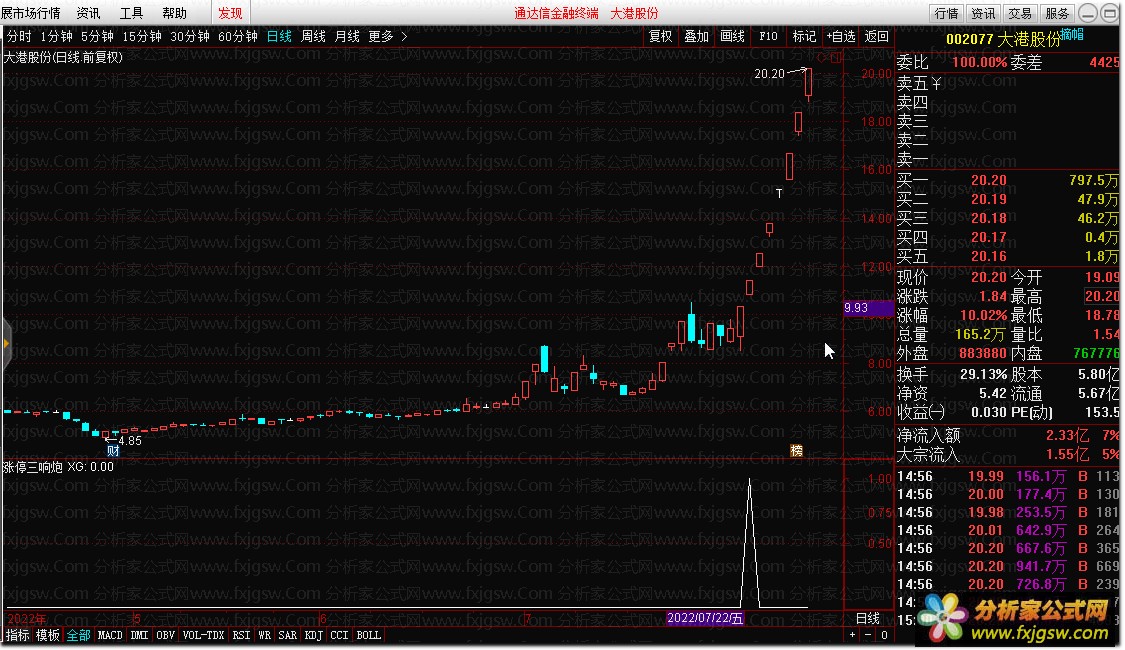Select the 月线 monthly period
Screen dimensions: 1125x650
(347, 36)
